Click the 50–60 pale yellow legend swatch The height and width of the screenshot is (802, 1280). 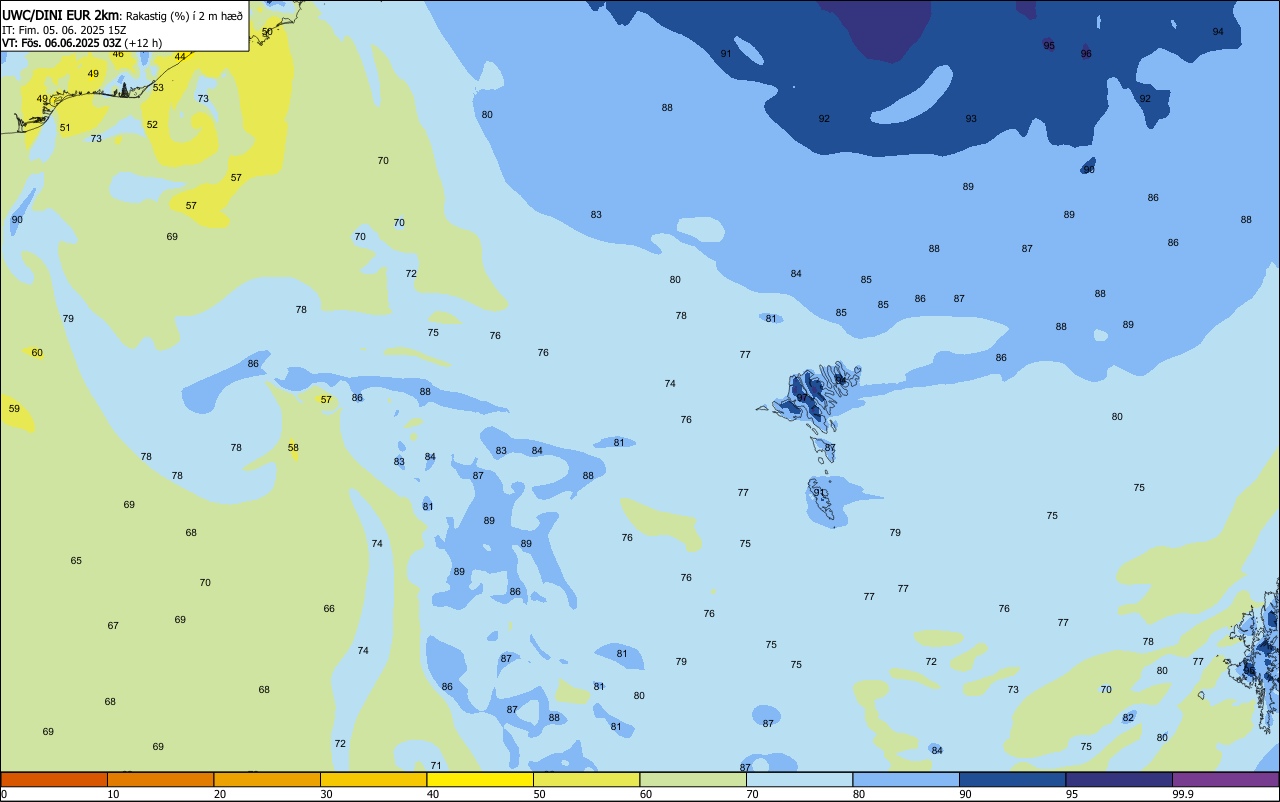click(586, 779)
